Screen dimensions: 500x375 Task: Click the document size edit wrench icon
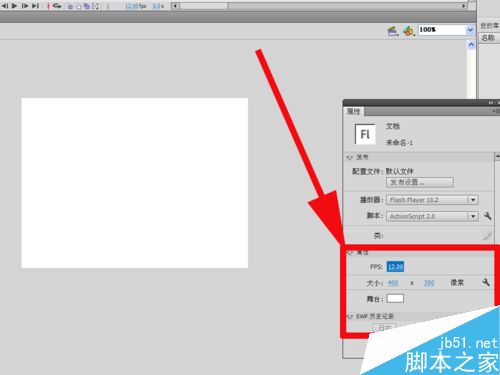[486, 283]
